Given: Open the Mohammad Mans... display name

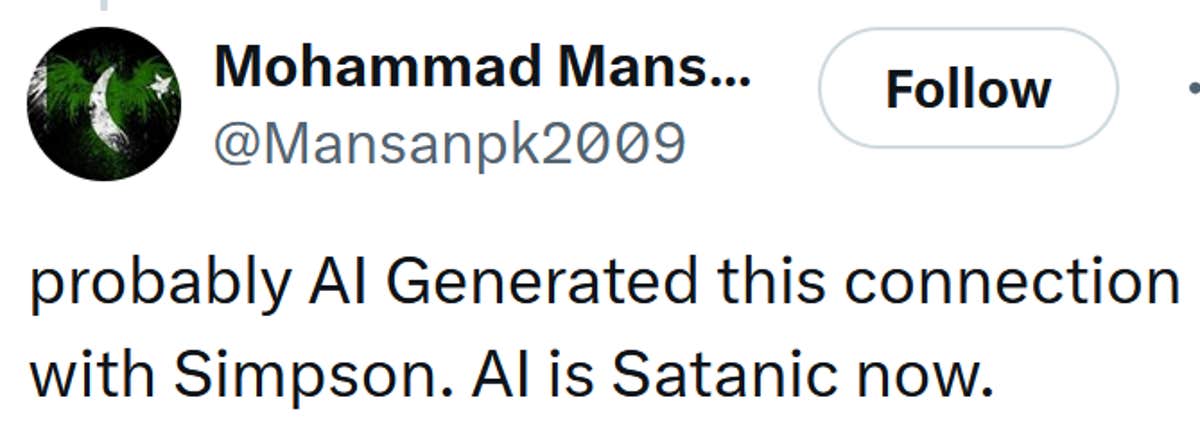Looking at the screenshot, I should pos(481,66).
